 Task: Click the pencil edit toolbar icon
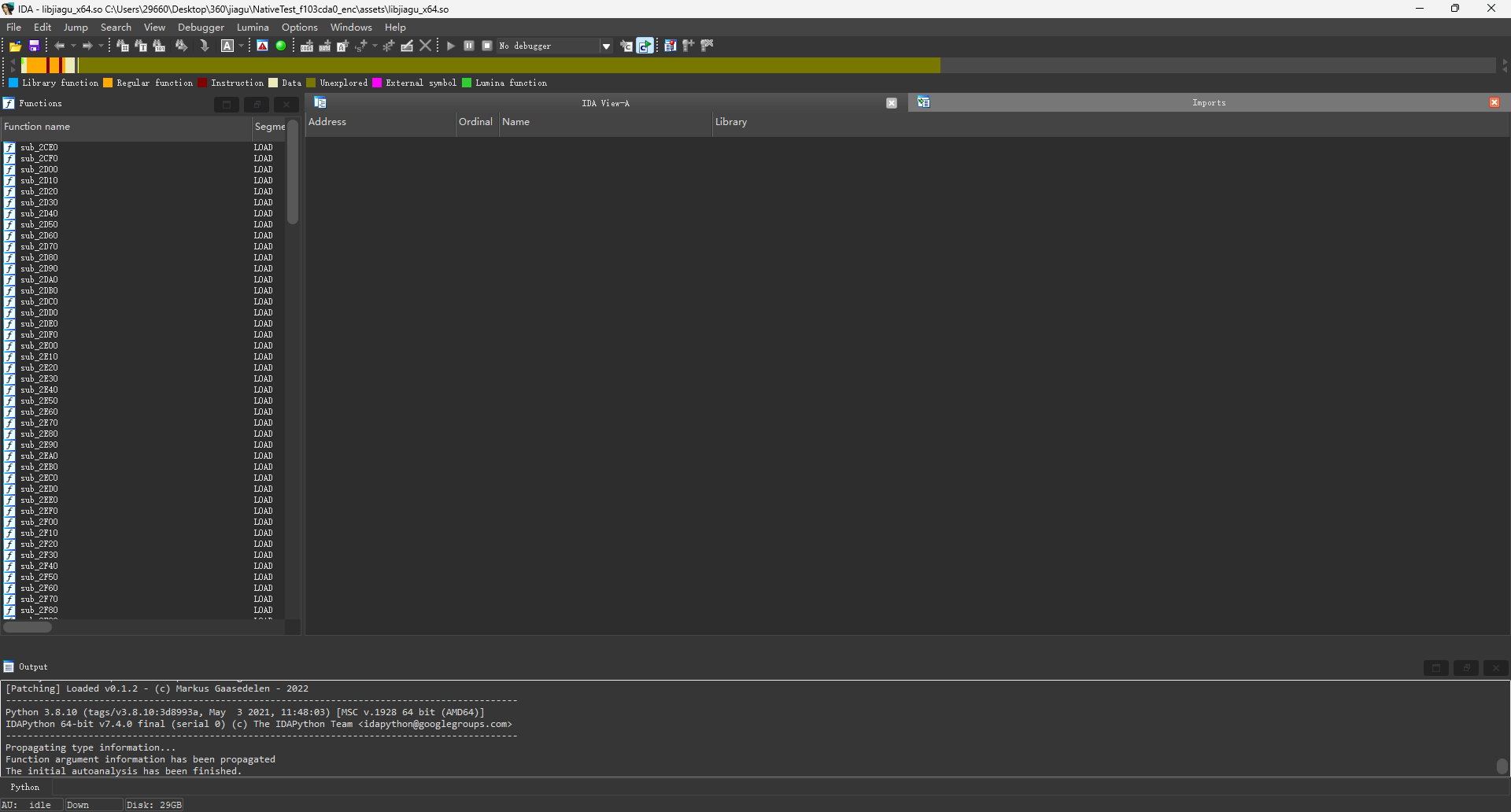(x=407, y=46)
